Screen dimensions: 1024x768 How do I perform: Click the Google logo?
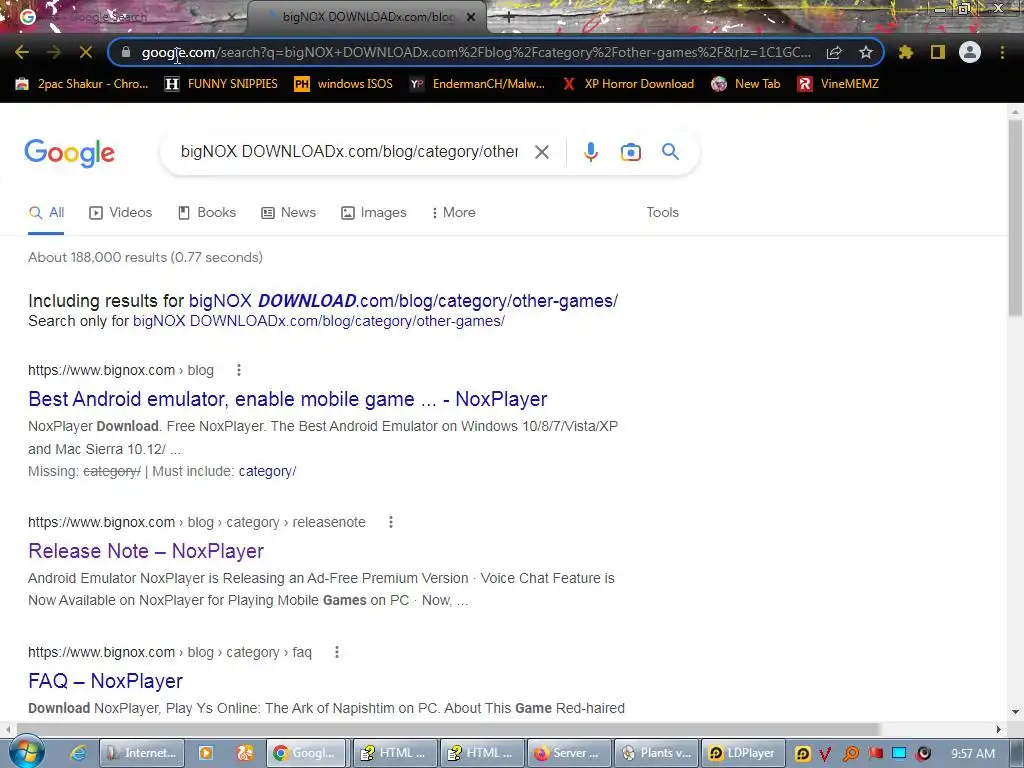click(69, 153)
